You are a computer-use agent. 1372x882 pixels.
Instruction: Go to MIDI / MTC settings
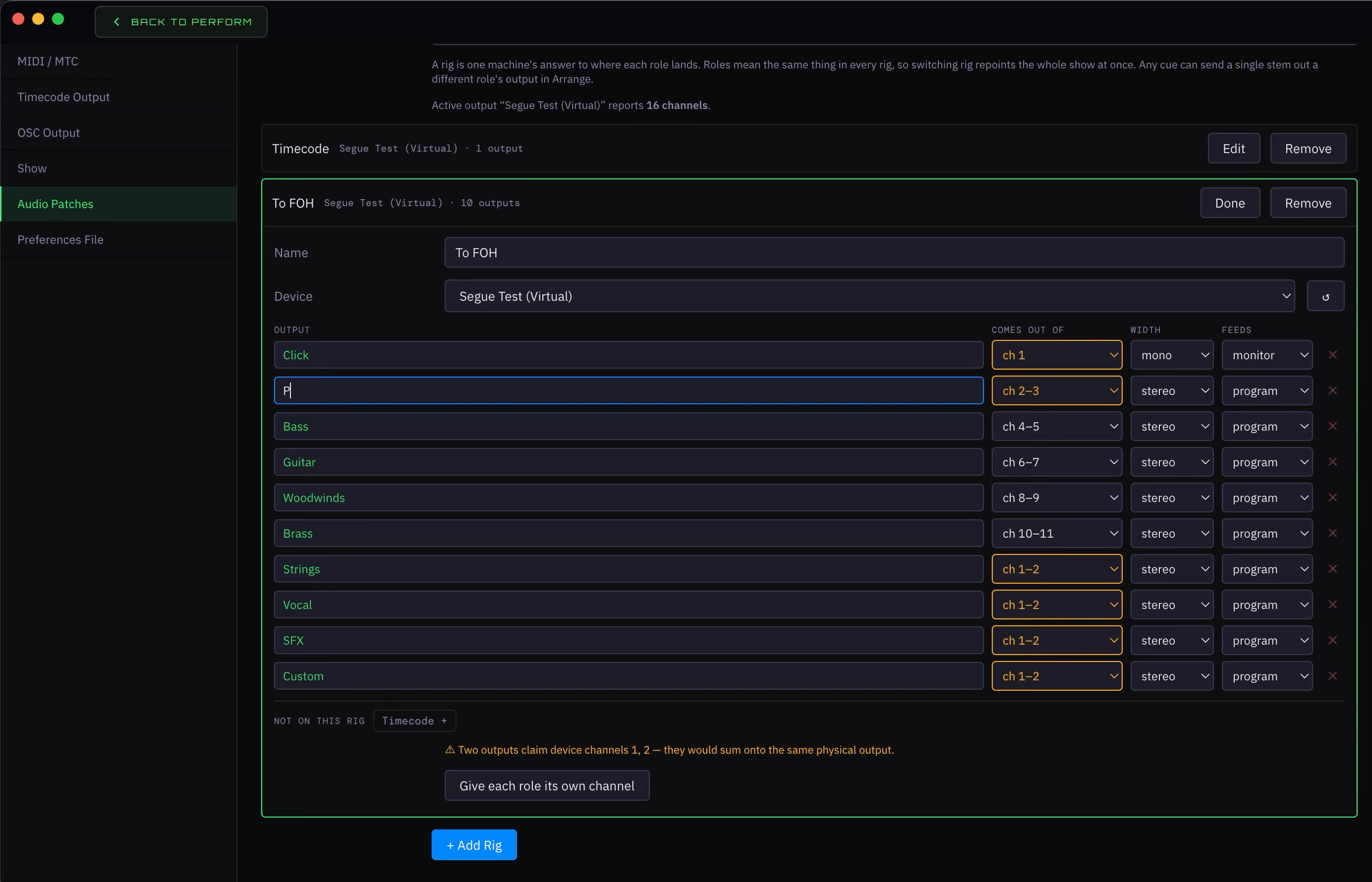point(118,61)
